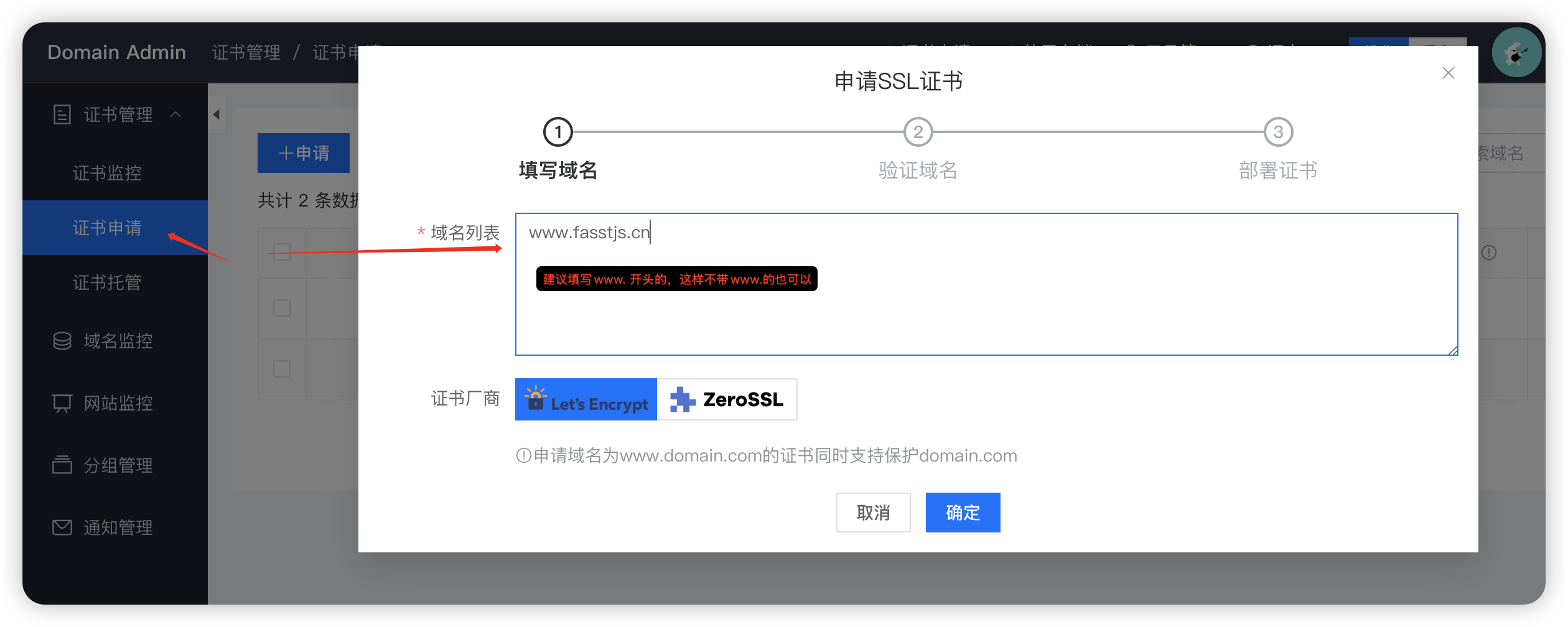
Task: Click the info icon in table header
Action: pos(1488,253)
